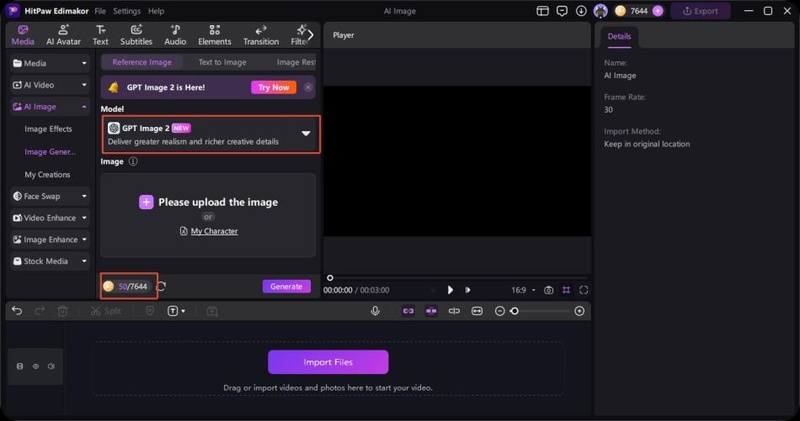The image size is (800, 421).
Task: Click the timeline zoom slider handle
Action: (x=514, y=311)
